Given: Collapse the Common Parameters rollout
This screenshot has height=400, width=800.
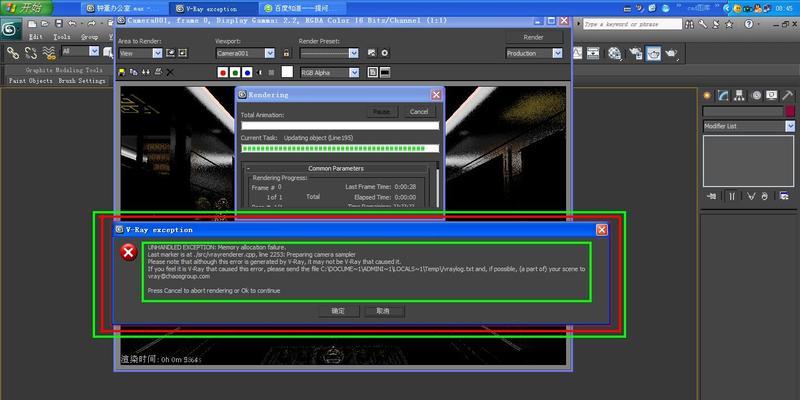Looking at the screenshot, I should pyautogui.click(x=336, y=168).
